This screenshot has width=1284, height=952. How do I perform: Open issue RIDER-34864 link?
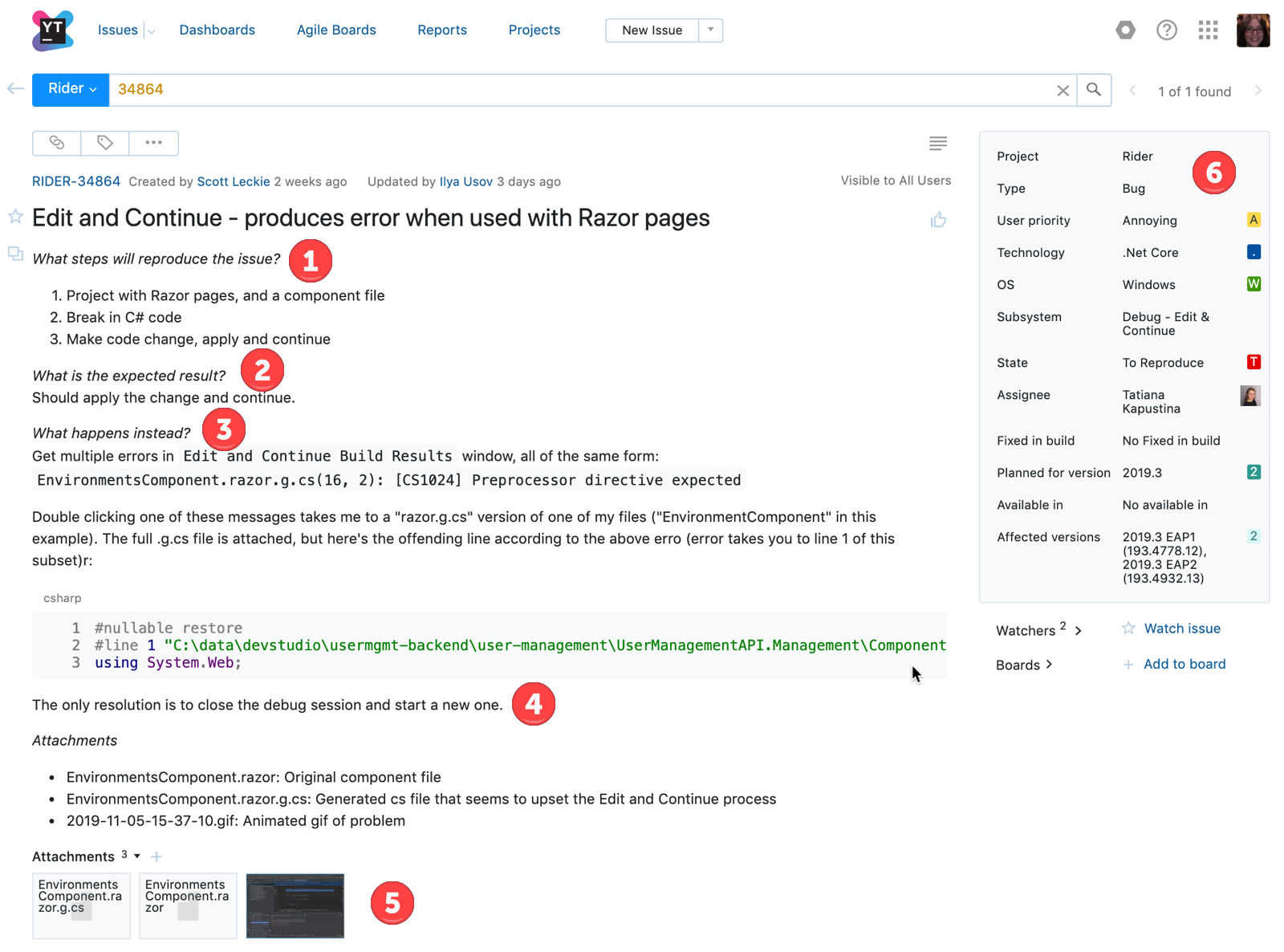coord(75,181)
